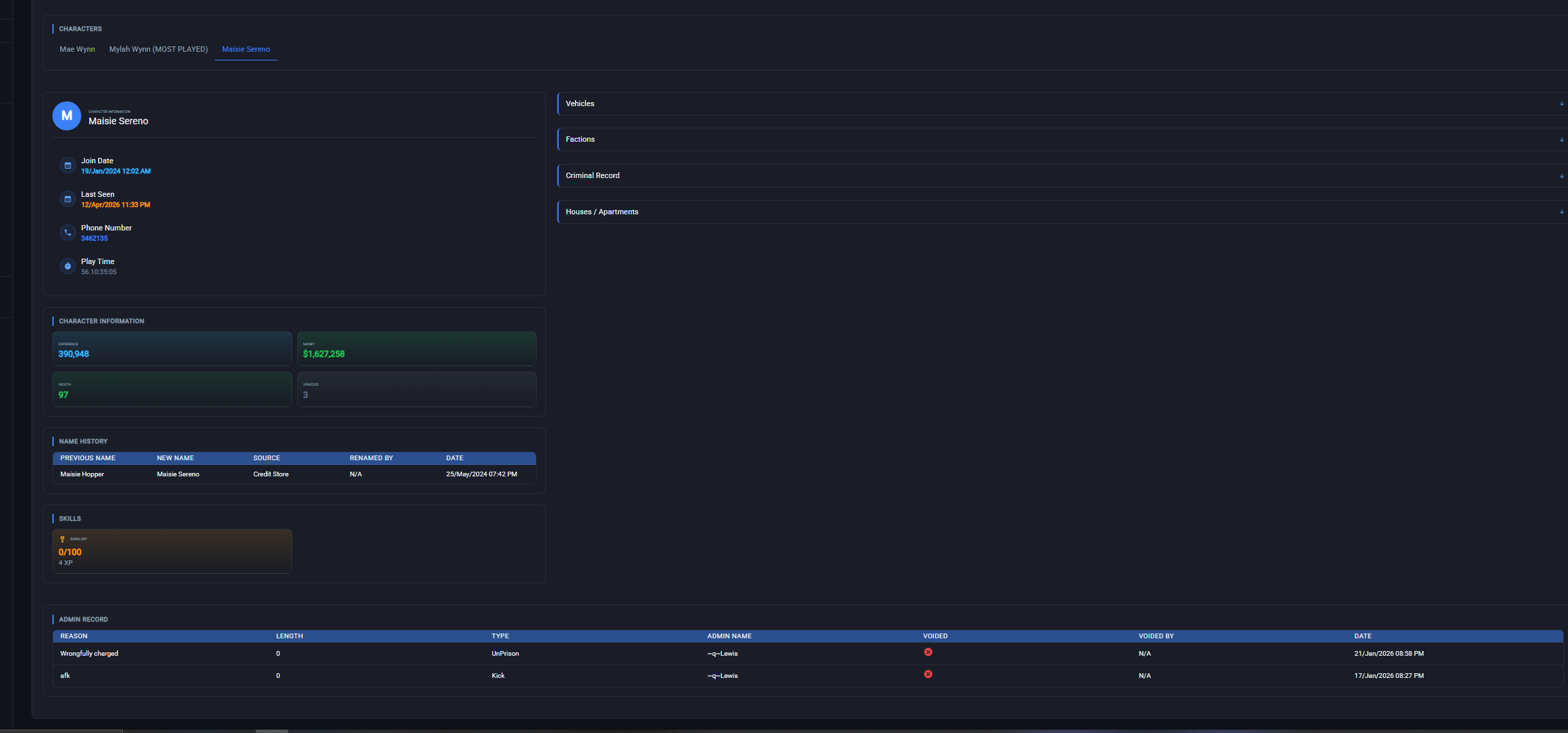Click the last seen 12/Apr/2026 11:33 PM
Image resolution: width=1568 pixels, height=733 pixels.
pos(116,205)
